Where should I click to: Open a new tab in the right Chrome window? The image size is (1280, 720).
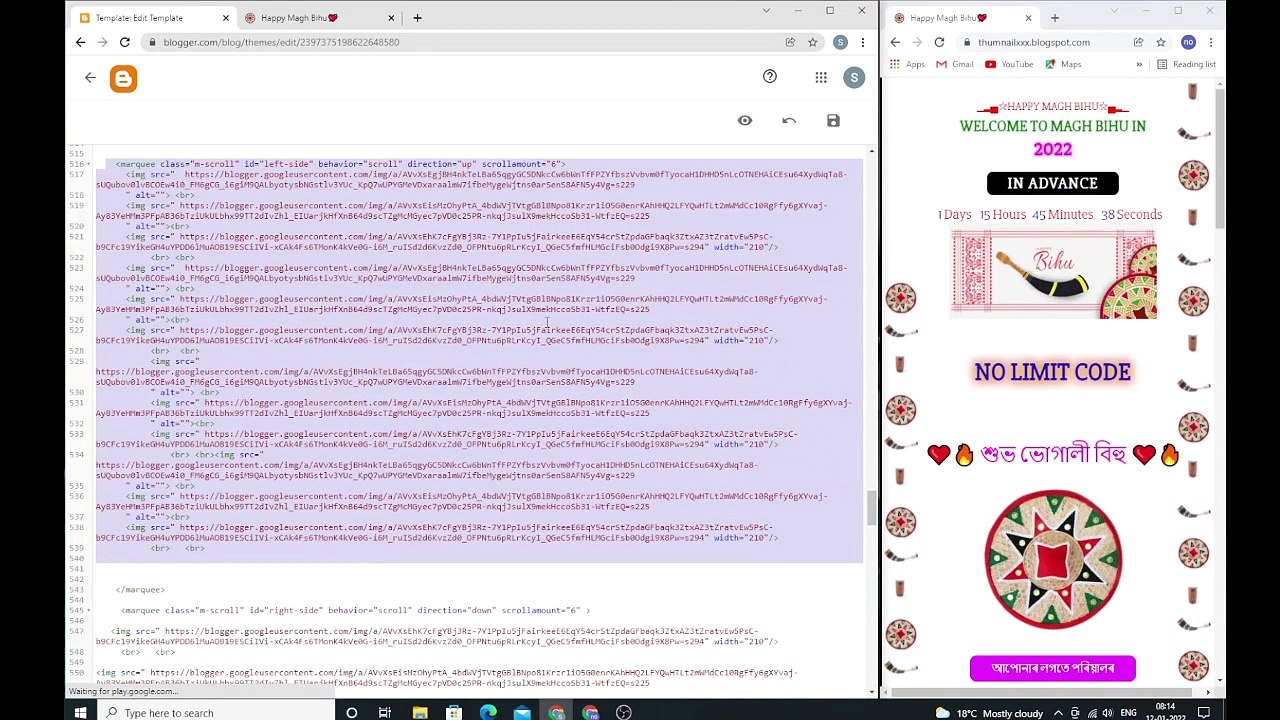click(x=1054, y=18)
